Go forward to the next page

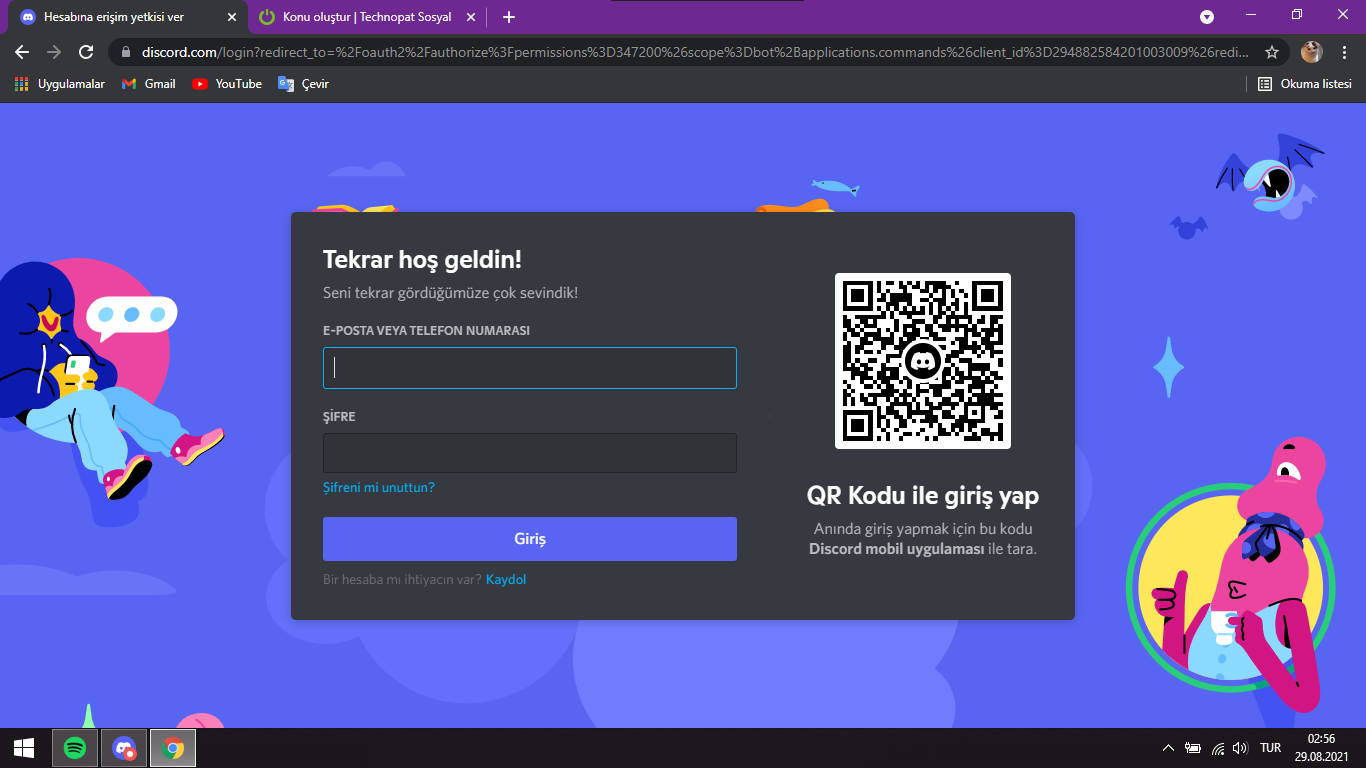(x=54, y=52)
